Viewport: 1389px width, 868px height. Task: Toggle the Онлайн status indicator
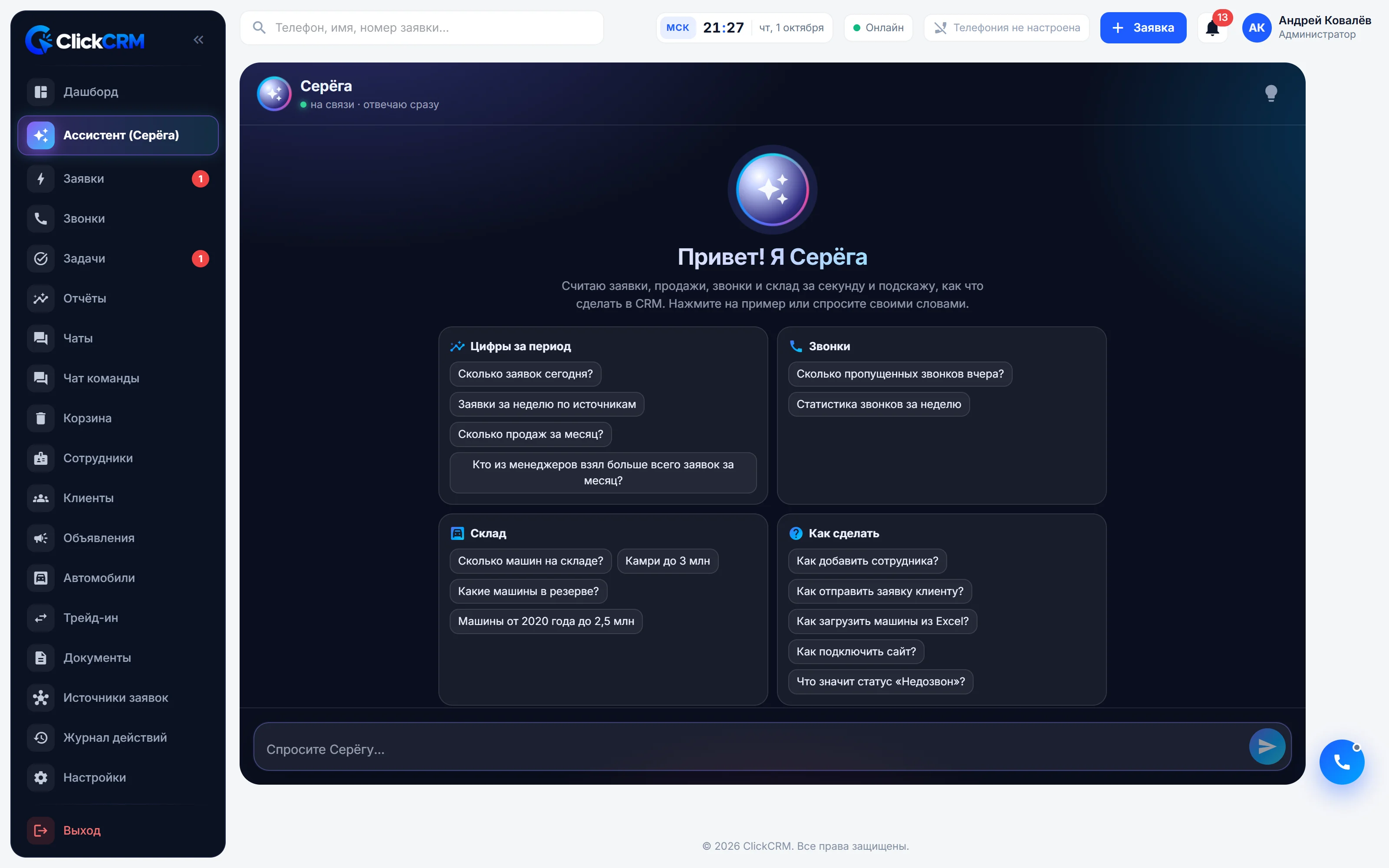[x=878, y=27]
